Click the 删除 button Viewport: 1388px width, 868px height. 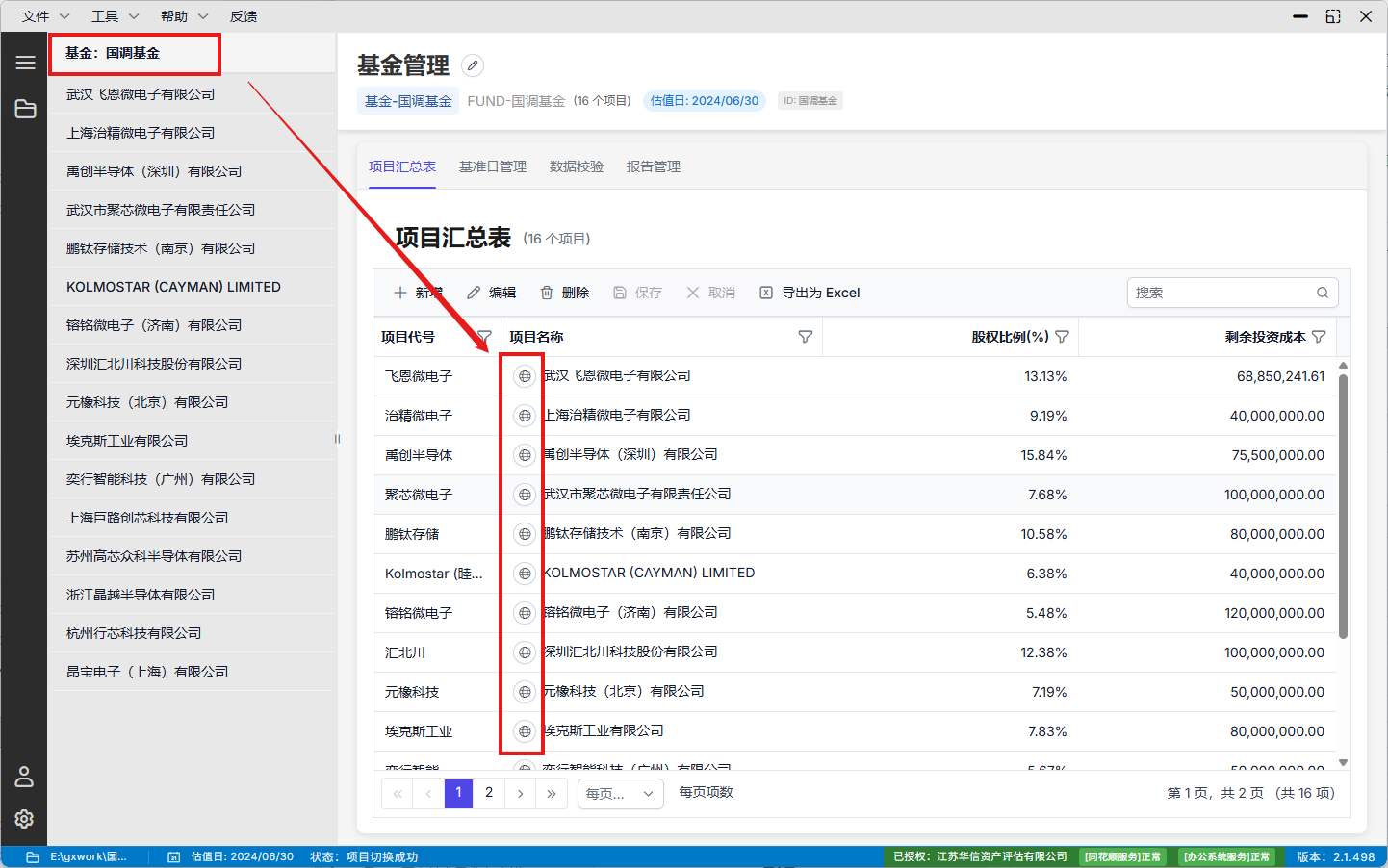tap(564, 293)
